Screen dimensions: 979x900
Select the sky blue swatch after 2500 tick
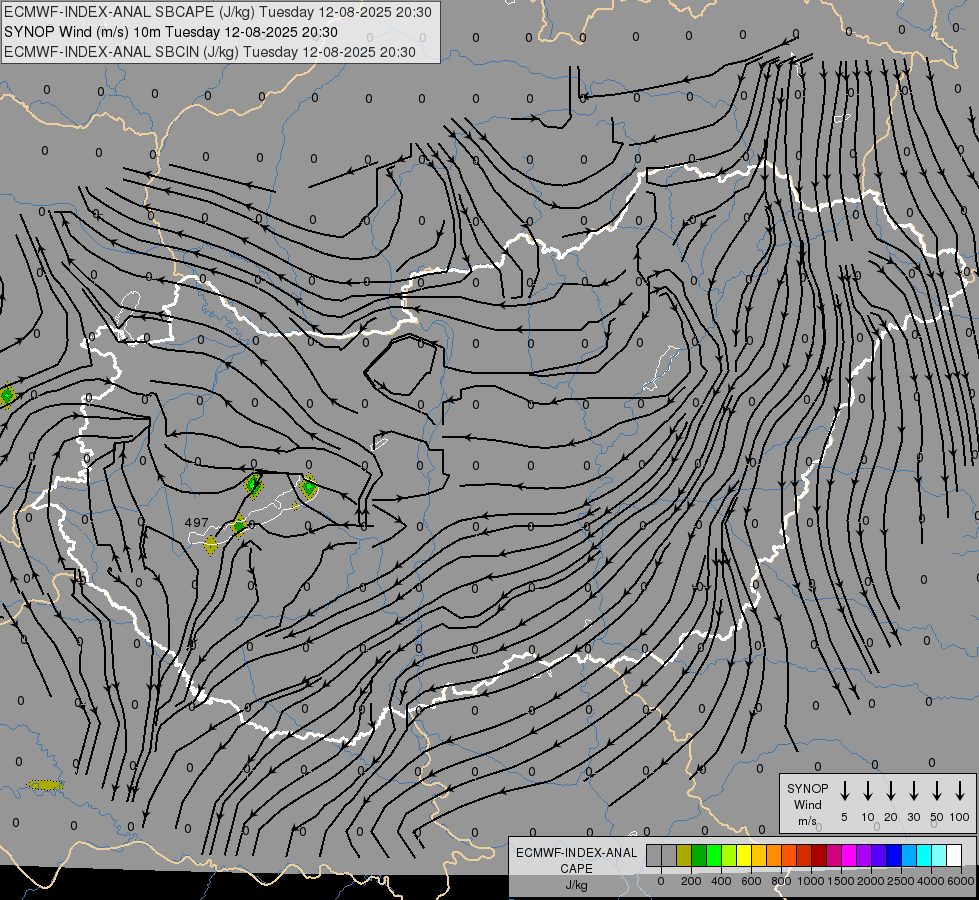pos(909,855)
